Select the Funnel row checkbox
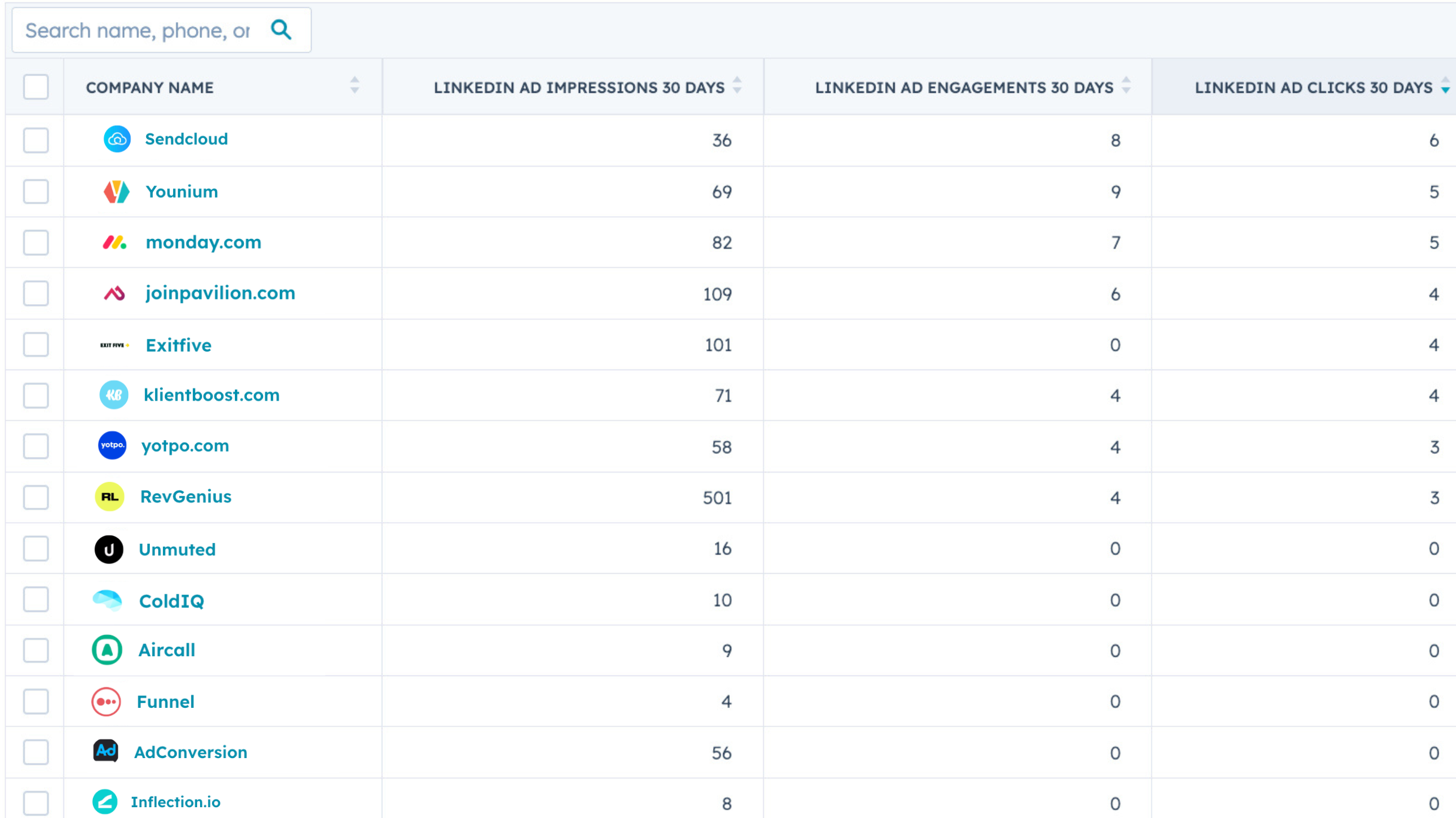Viewport: 1456px width, 818px height. click(36, 702)
